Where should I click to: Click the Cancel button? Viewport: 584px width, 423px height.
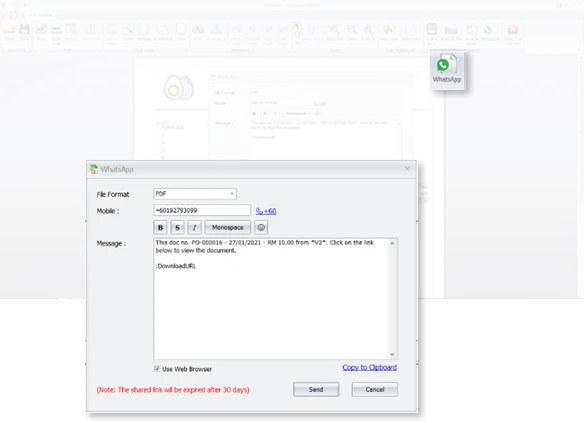(375, 389)
